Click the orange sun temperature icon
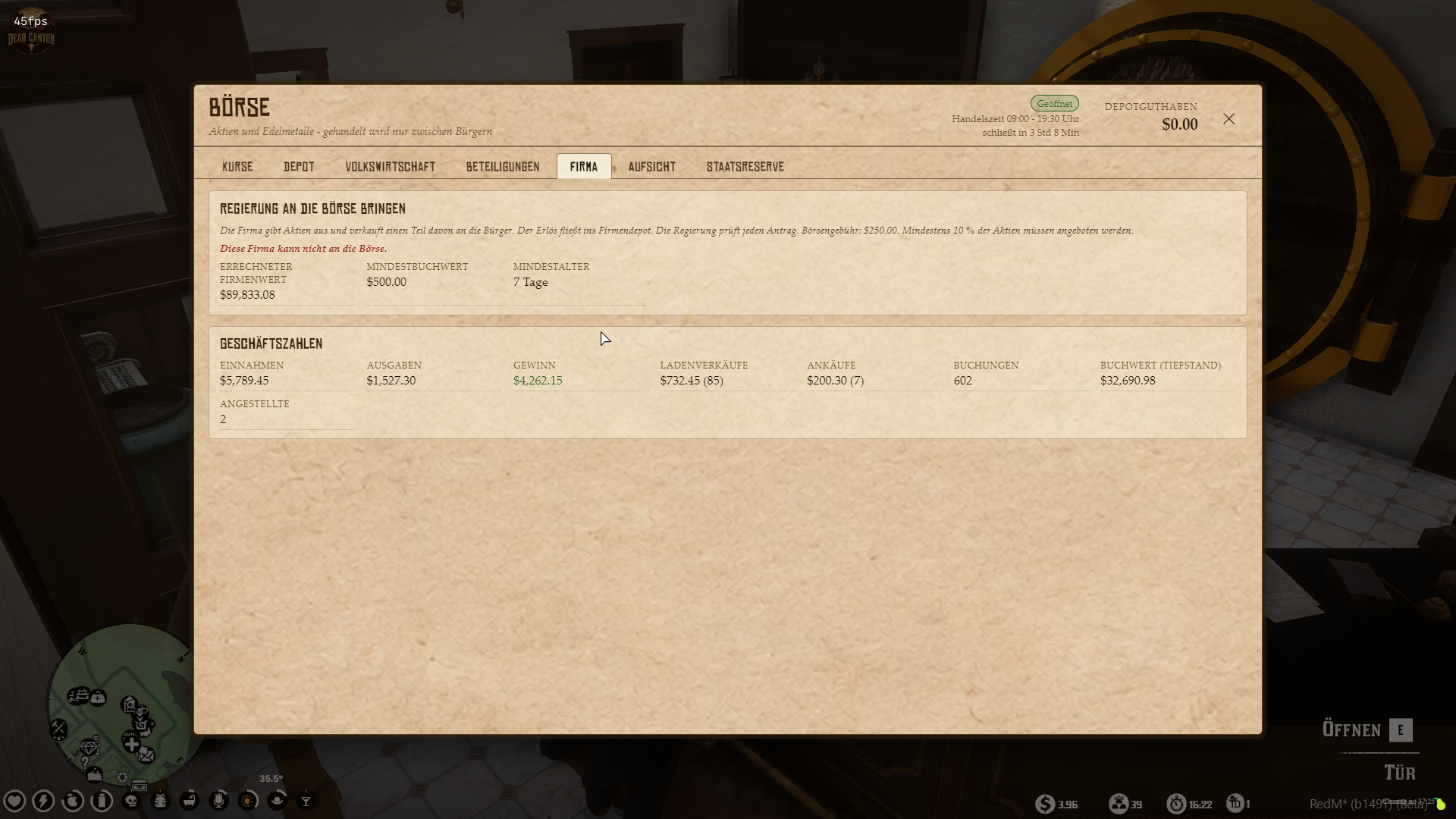Viewport: 1456px width, 819px height. click(x=247, y=801)
